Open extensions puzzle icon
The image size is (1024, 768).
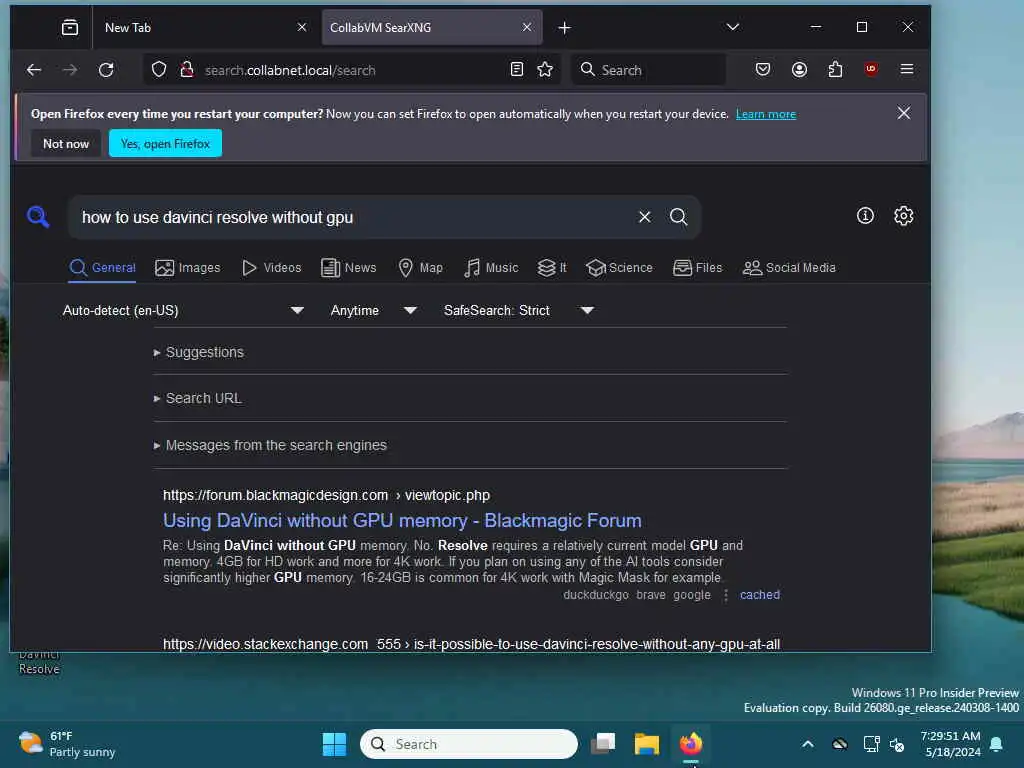point(835,69)
